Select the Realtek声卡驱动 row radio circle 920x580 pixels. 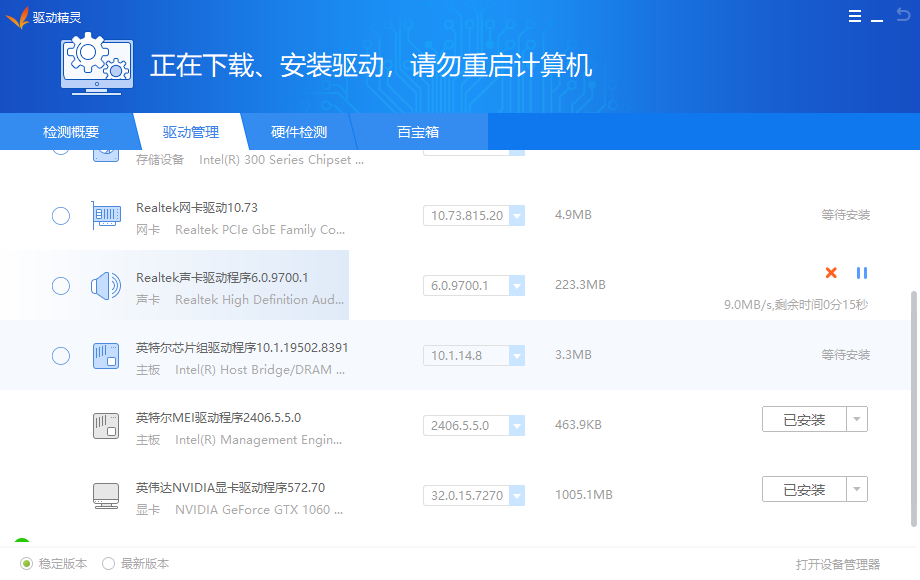[61, 286]
